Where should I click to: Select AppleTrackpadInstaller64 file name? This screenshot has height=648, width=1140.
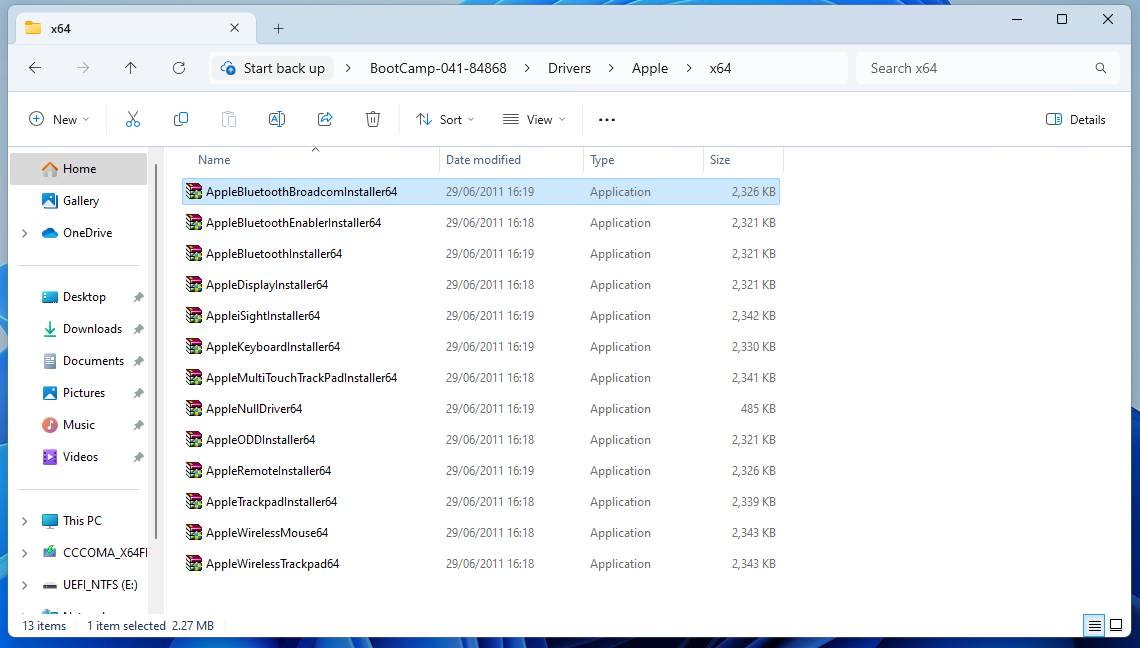[x=271, y=502]
